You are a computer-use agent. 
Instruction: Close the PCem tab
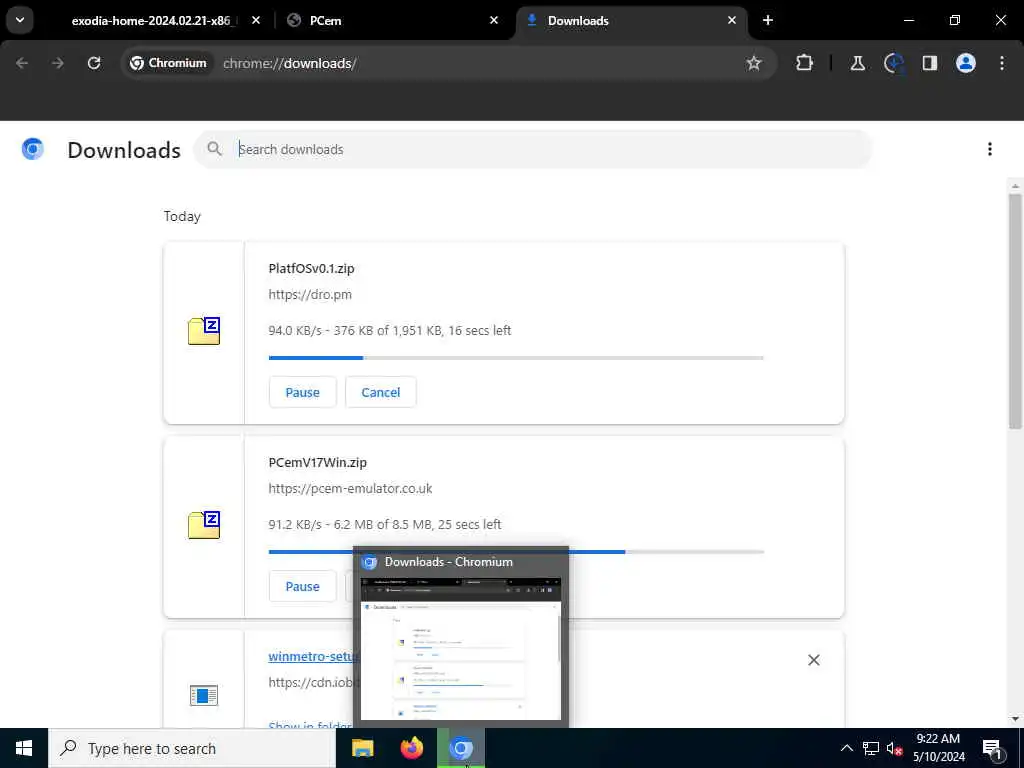[x=494, y=20]
